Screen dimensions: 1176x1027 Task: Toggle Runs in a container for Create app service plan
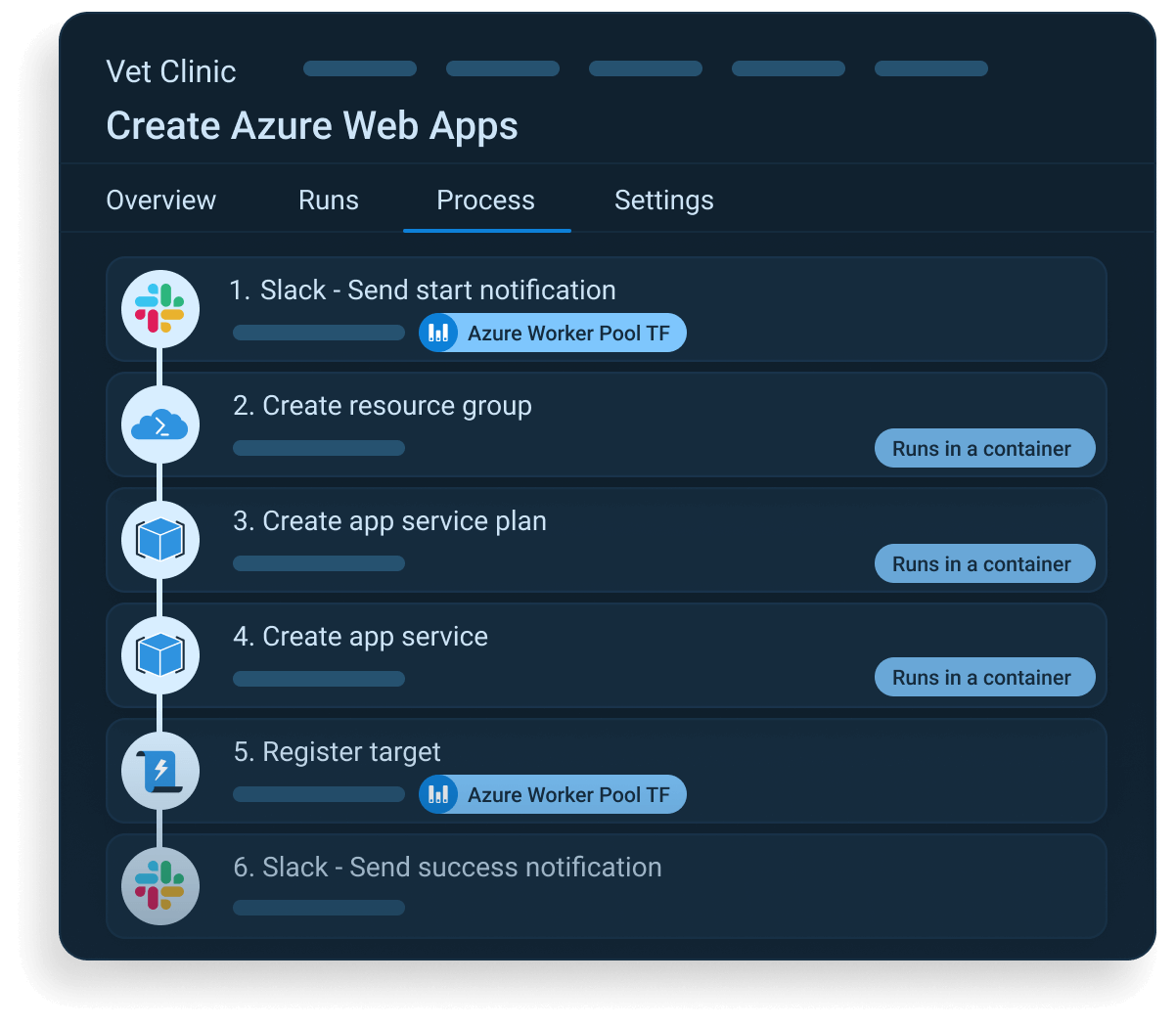click(983, 563)
